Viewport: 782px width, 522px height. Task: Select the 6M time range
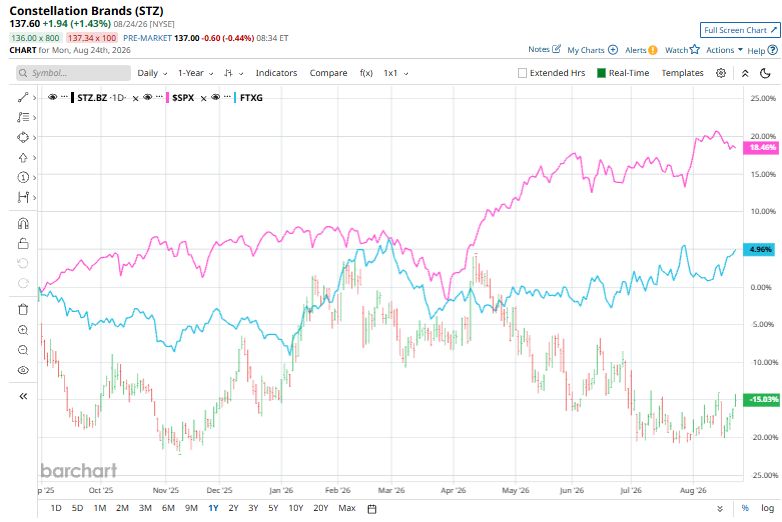click(168, 508)
